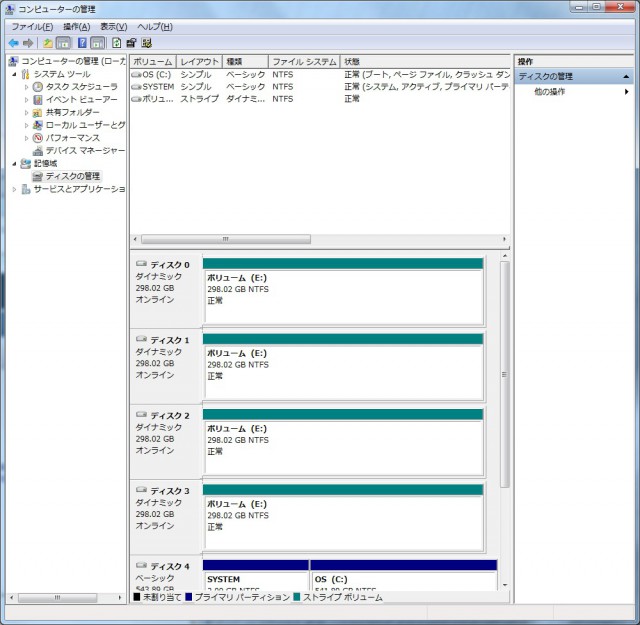Screen dimensions: 640x625
Task: Click the Help icon in toolbar
Action: pos(82,43)
